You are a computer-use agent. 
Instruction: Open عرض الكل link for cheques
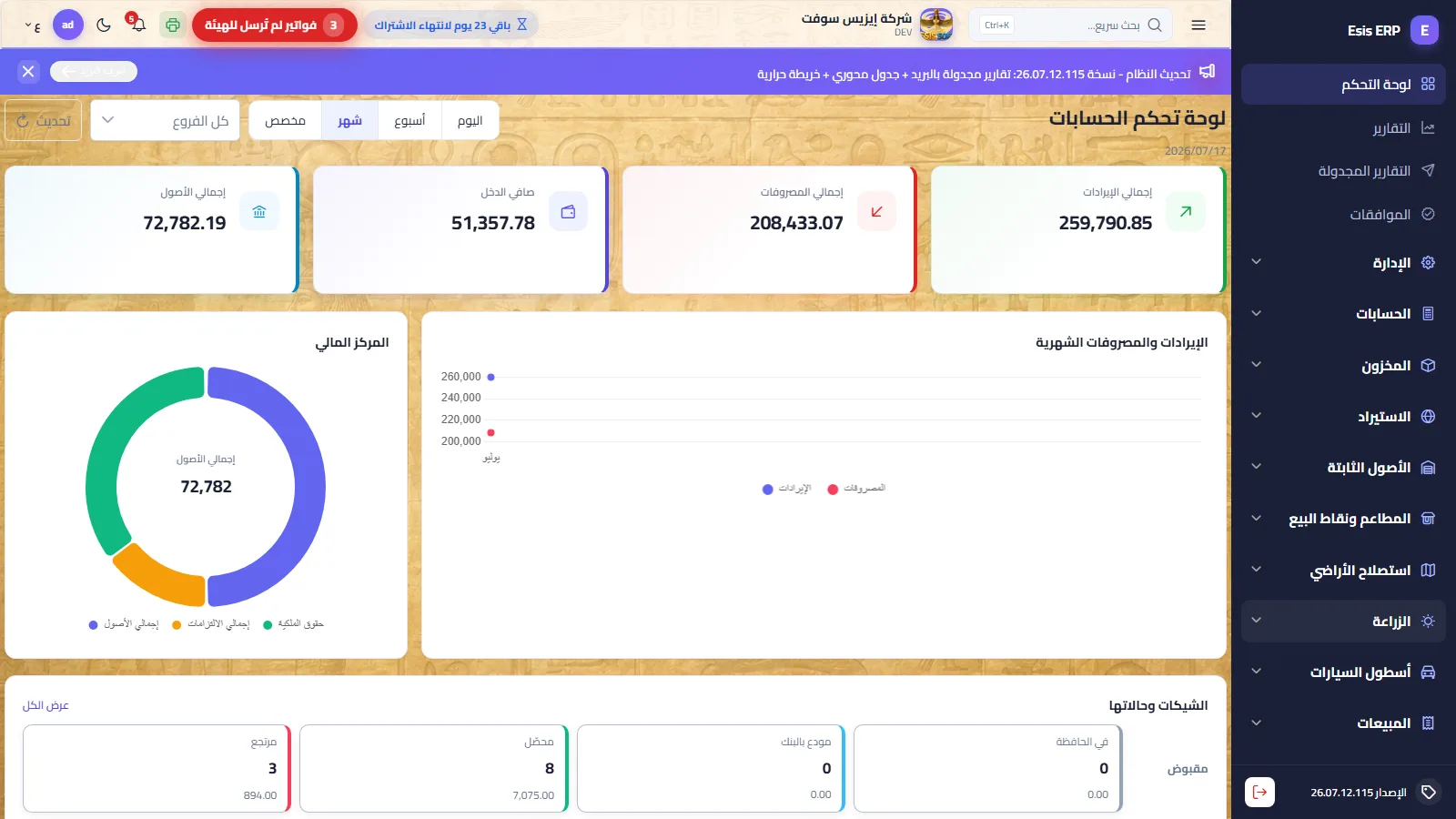coord(45,705)
